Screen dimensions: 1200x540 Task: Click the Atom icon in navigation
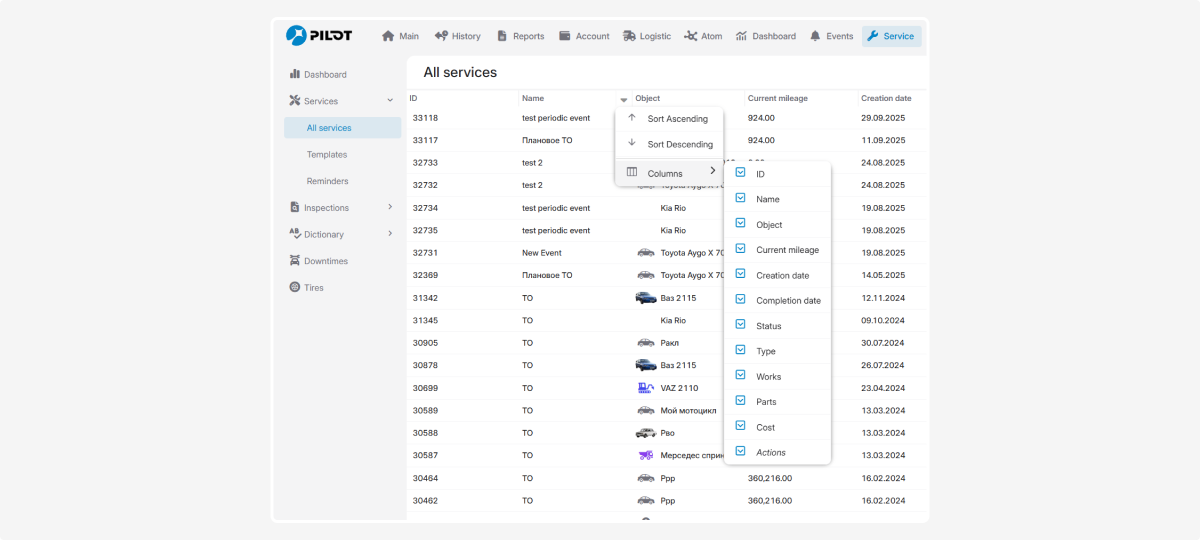coord(691,36)
